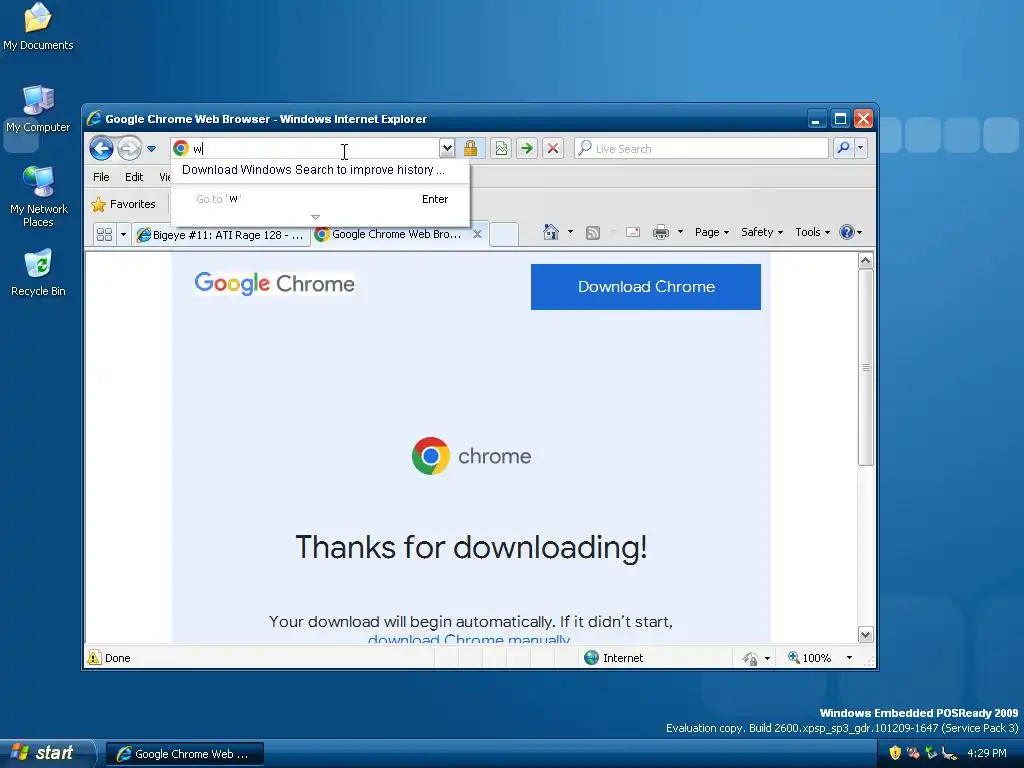Viewport: 1024px width, 768px height.
Task: Click the Quick Tabs grid icon
Action: click(x=104, y=234)
